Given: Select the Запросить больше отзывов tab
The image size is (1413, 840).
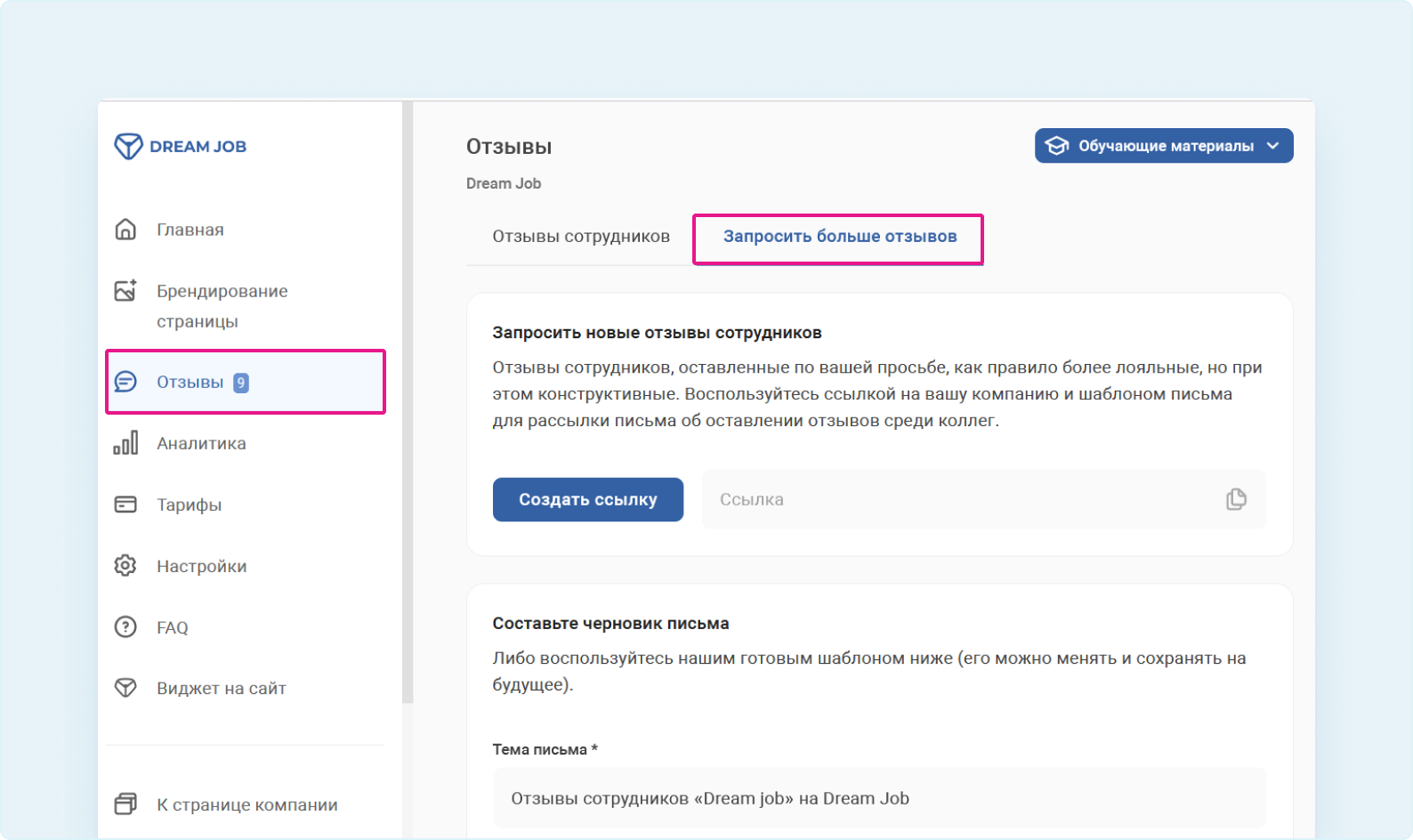Looking at the screenshot, I should (839, 237).
